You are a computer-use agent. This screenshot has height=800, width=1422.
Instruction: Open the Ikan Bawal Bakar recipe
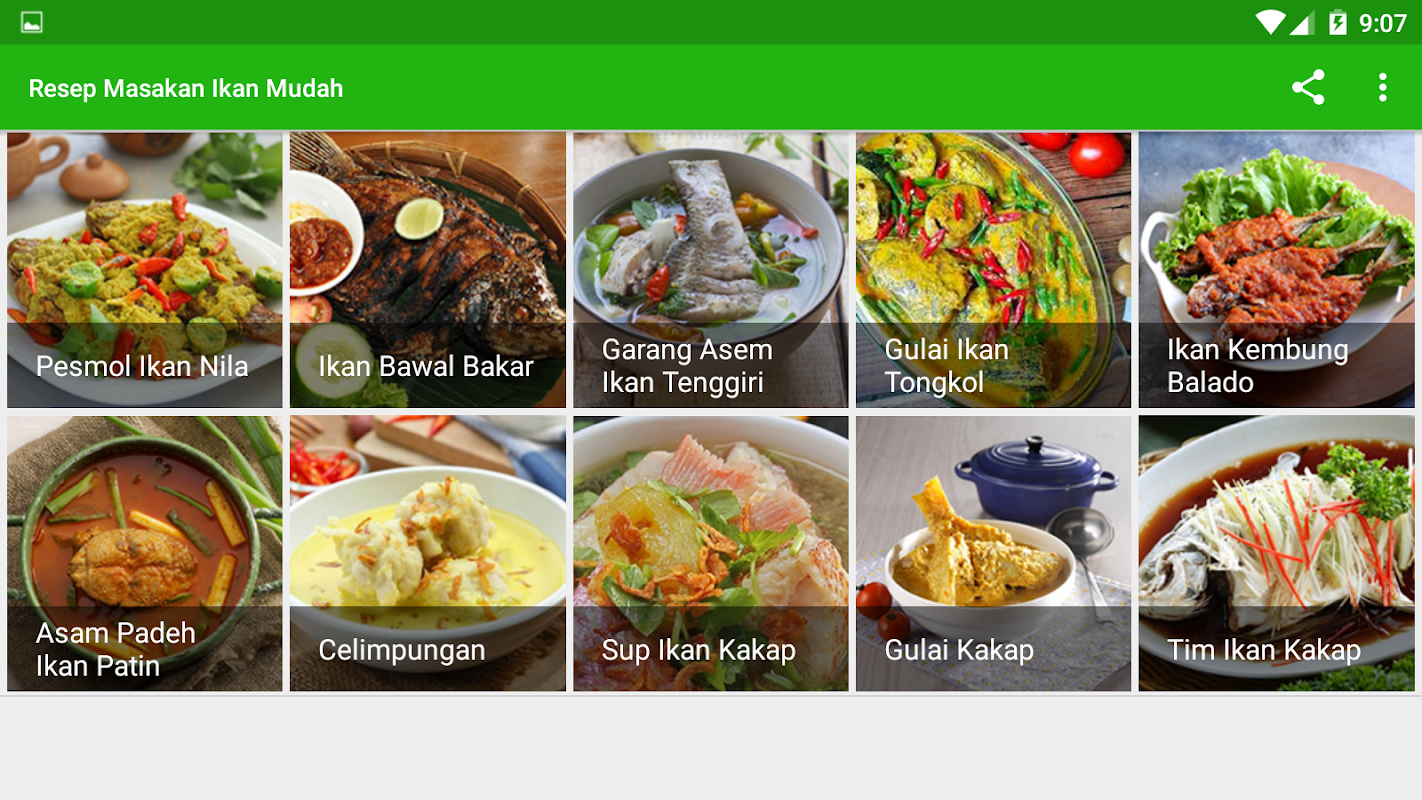click(428, 270)
